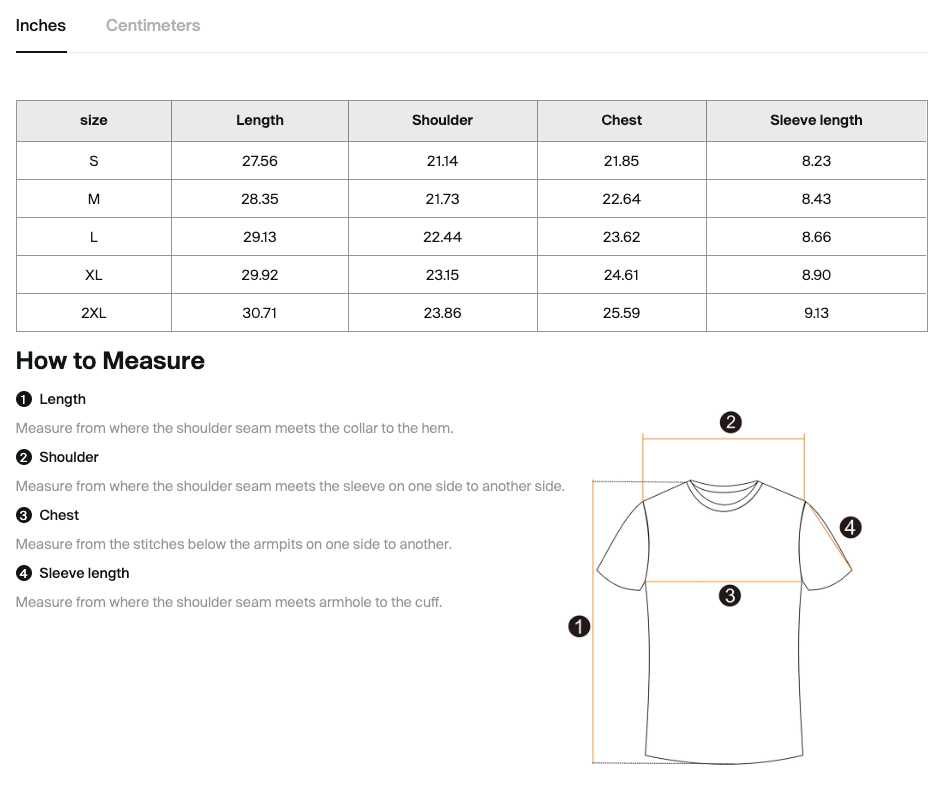Click marker 1 on the t-shirt diagram
The image size is (942, 791).
pyautogui.click(x=579, y=627)
